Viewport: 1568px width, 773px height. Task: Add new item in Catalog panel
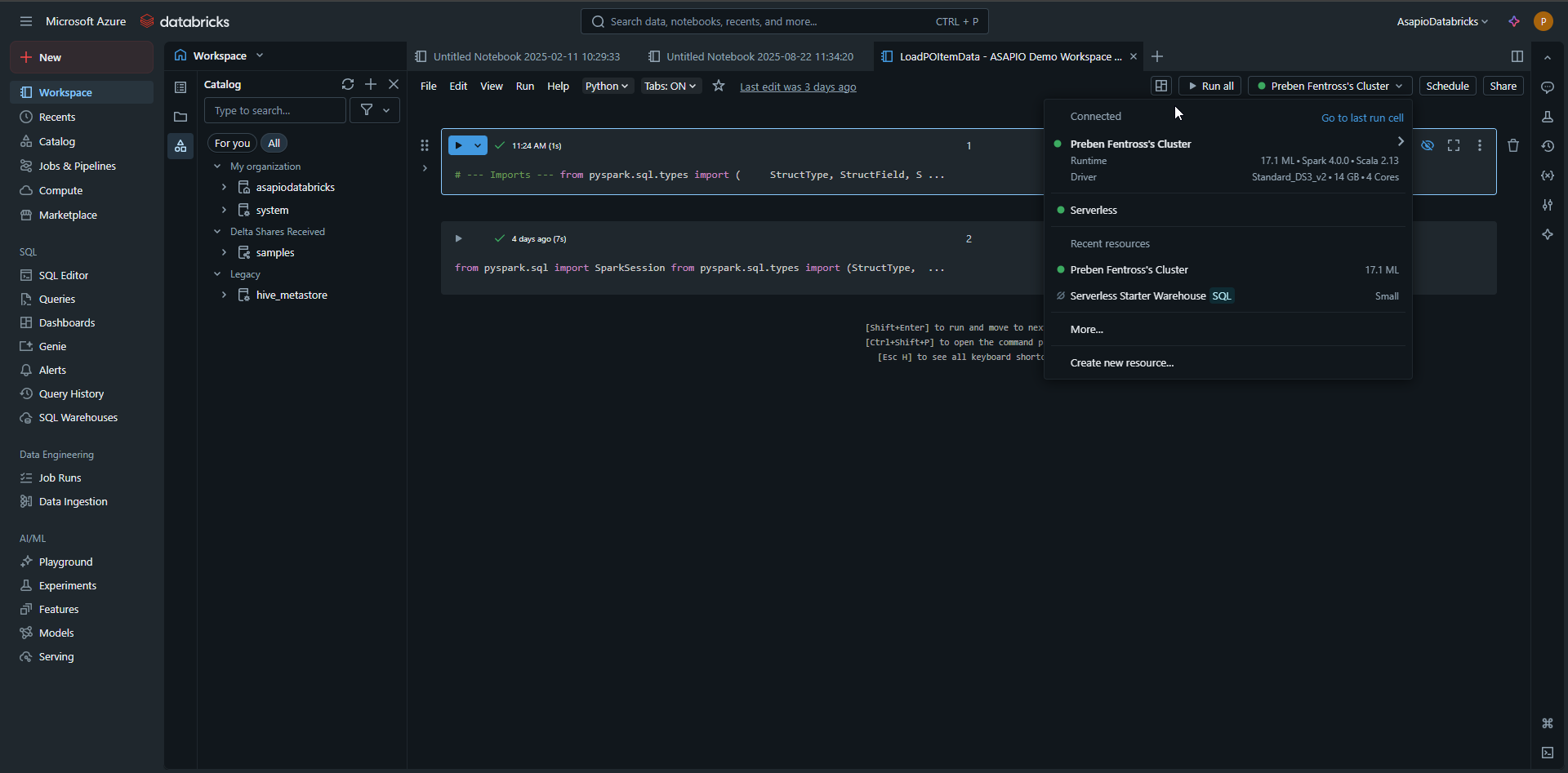coord(371,84)
